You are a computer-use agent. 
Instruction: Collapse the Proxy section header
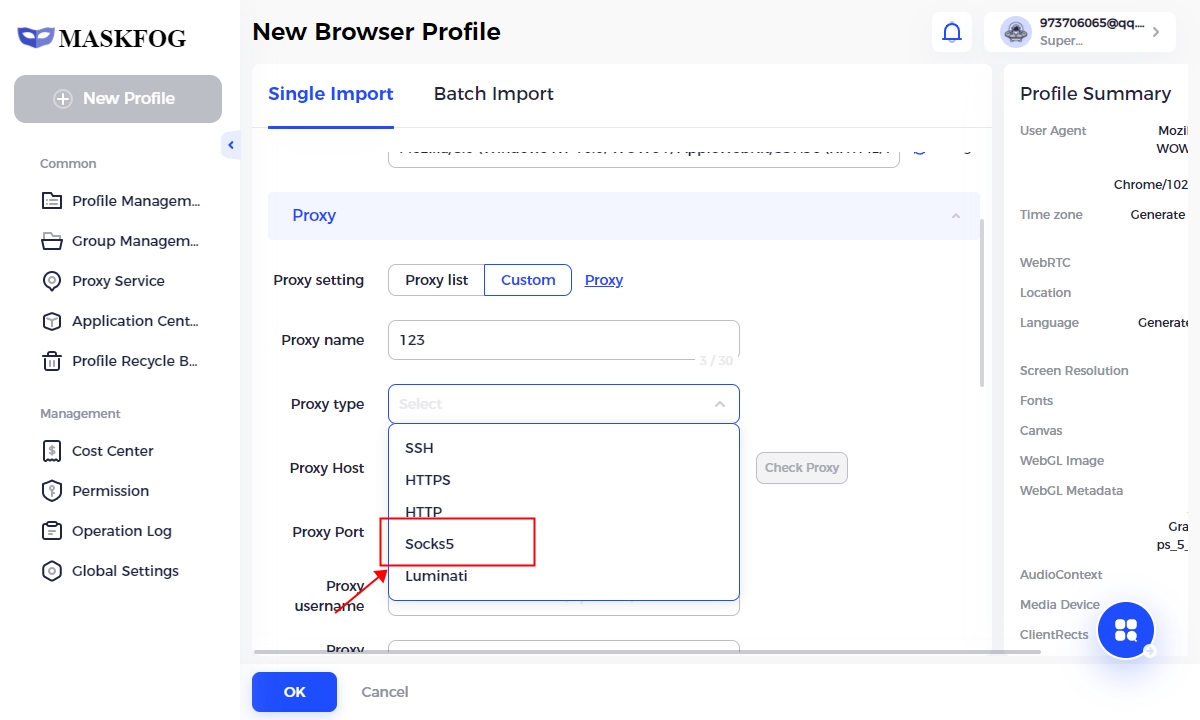[x=955, y=216]
